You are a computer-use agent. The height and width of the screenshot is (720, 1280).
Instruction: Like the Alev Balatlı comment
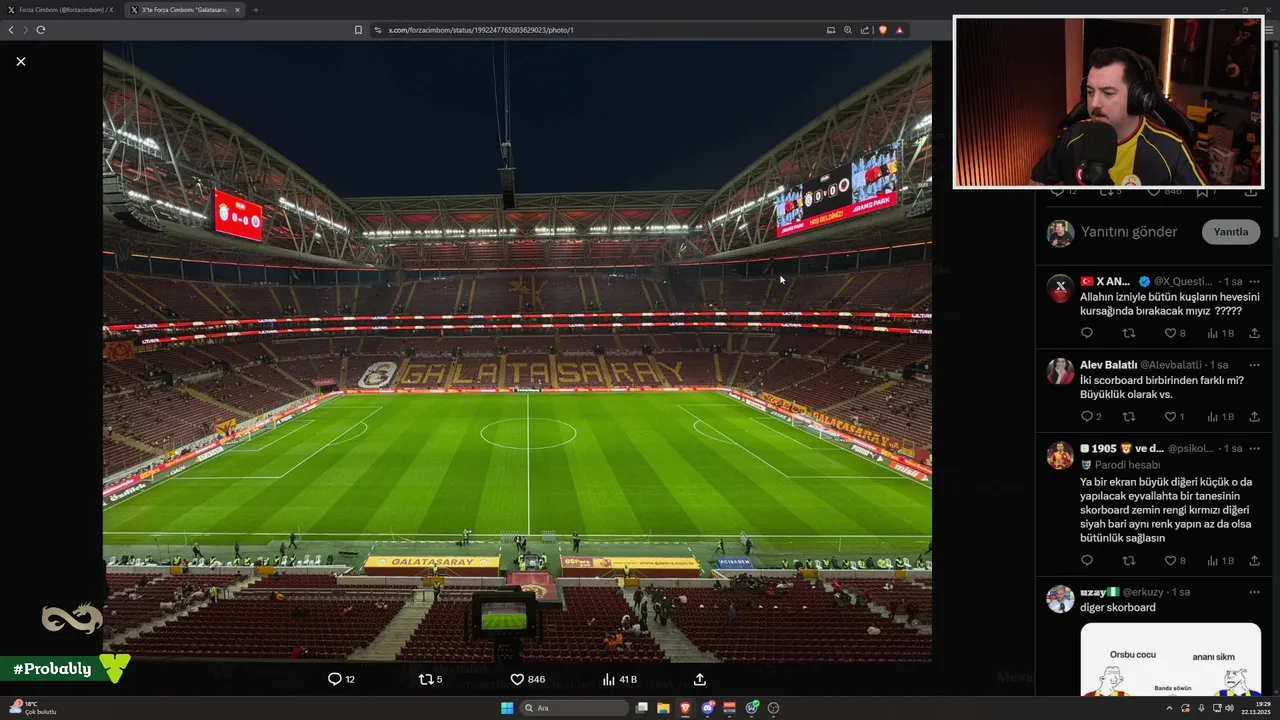1170,417
